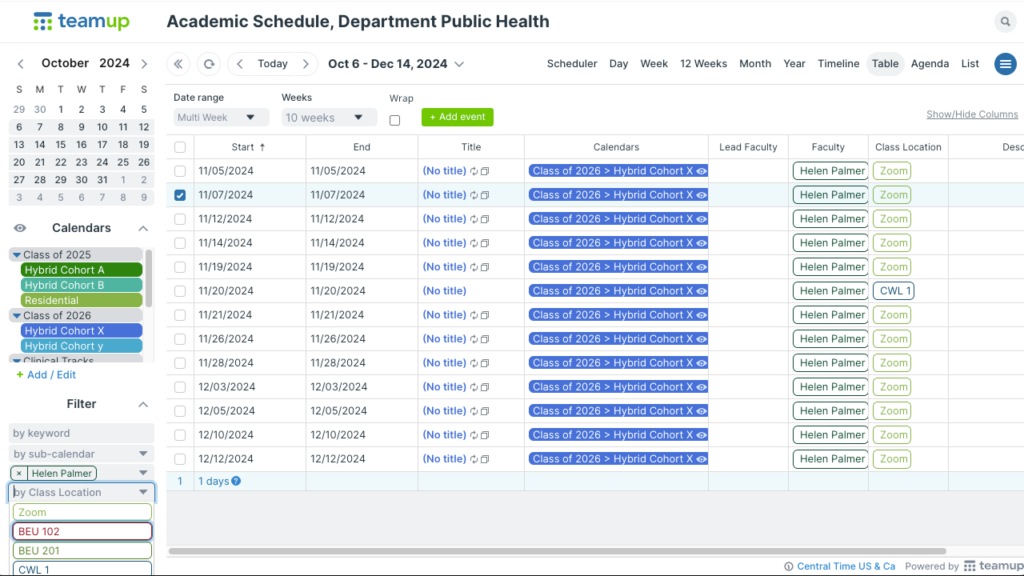The height and width of the screenshot is (576, 1024).
Task: Check the 11/28/2024 row checkbox
Action: (180, 363)
